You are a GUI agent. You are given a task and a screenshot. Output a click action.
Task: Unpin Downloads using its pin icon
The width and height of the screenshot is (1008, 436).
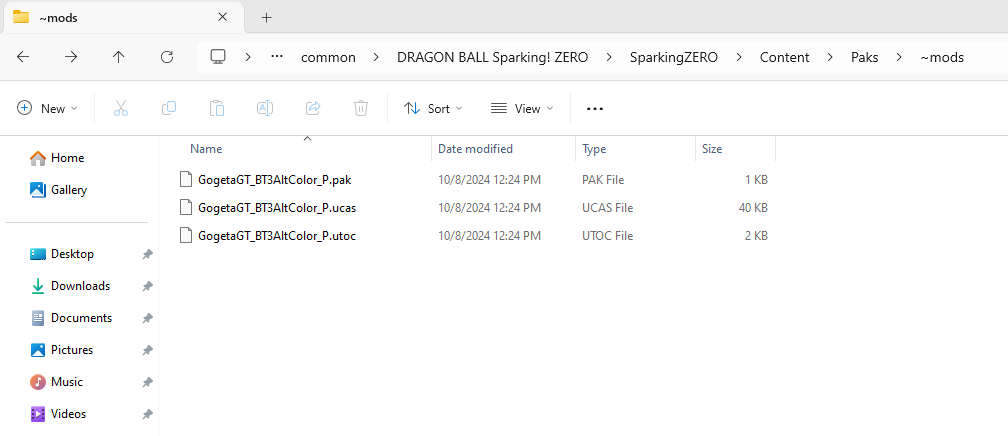[147, 286]
